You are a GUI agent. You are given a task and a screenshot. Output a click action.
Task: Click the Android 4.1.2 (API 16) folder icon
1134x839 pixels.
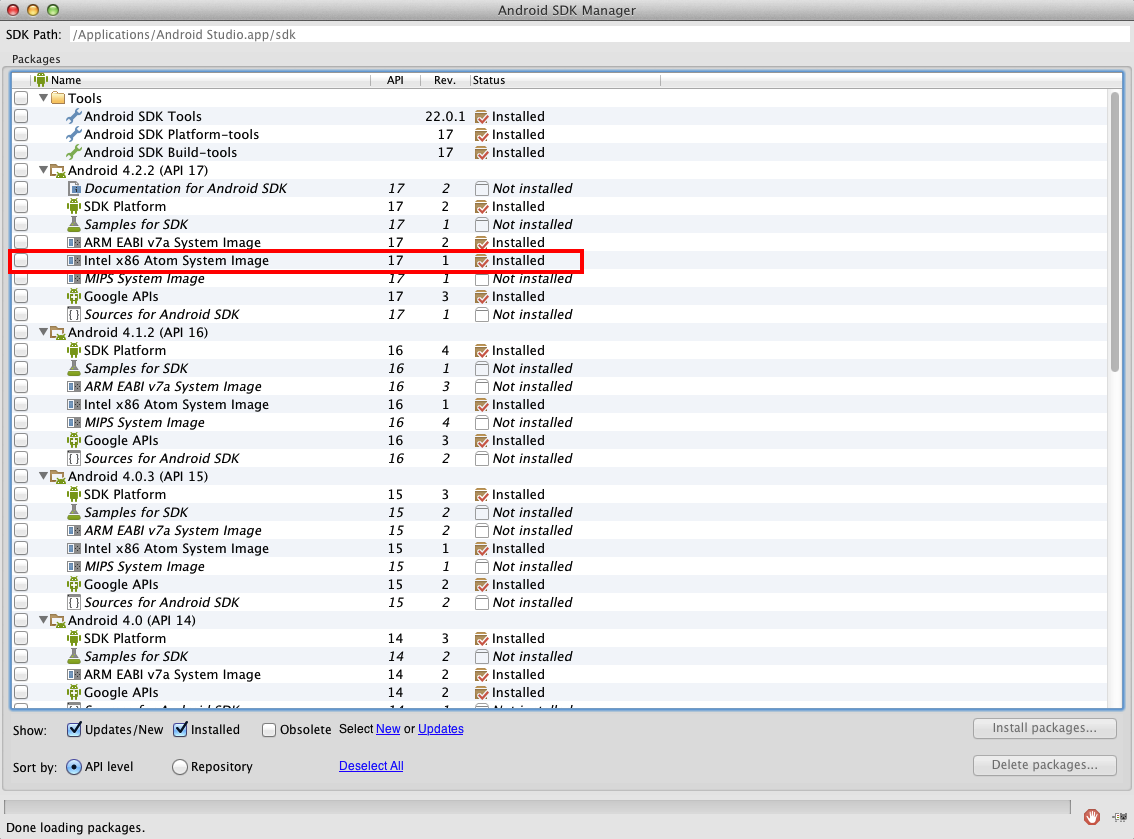[x=58, y=332]
